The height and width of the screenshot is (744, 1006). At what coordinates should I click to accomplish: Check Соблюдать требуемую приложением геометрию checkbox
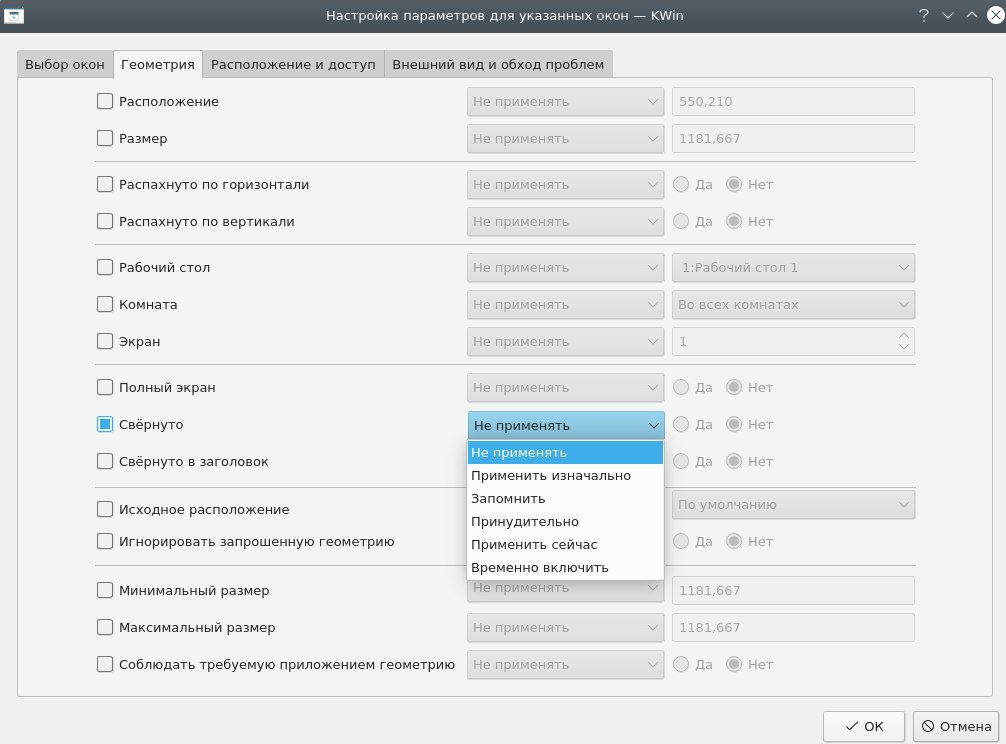[105, 664]
